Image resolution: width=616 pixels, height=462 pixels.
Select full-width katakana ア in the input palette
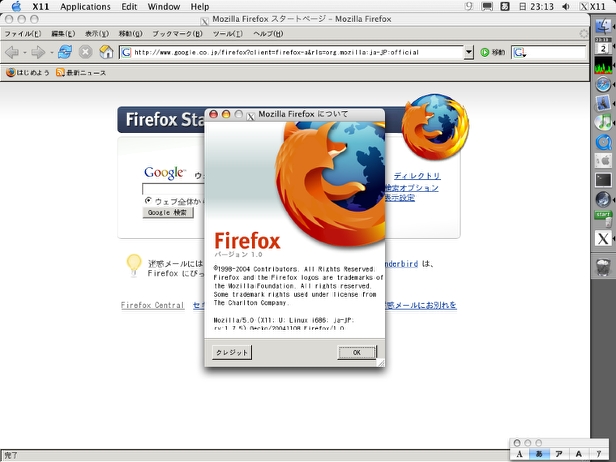pyautogui.click(x=559, y=454)
